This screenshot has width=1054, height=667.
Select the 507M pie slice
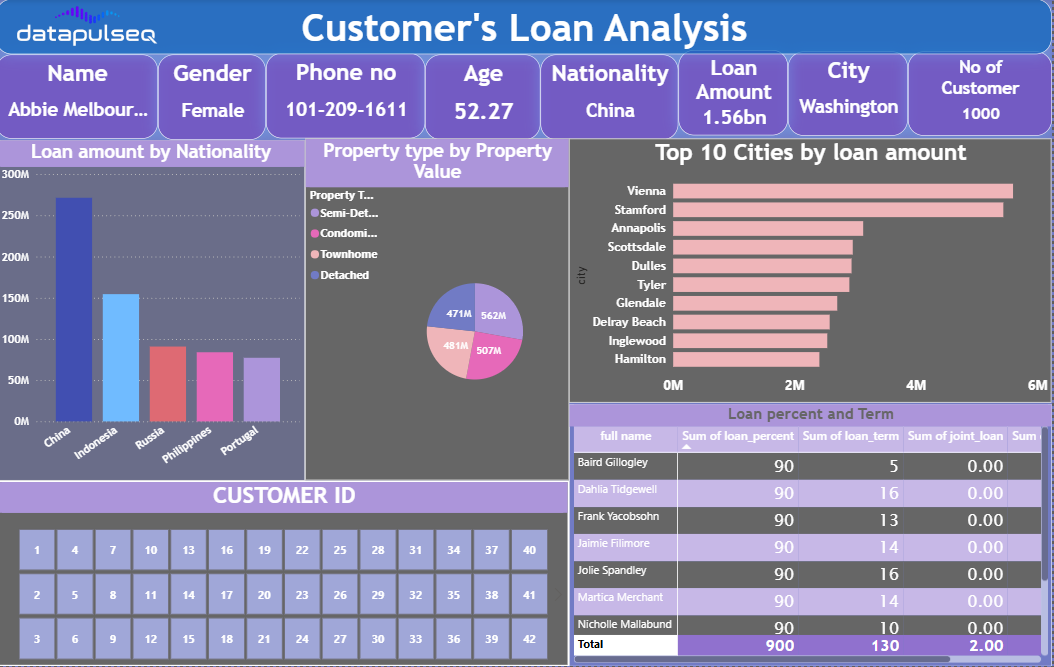(x=493, y=353)
